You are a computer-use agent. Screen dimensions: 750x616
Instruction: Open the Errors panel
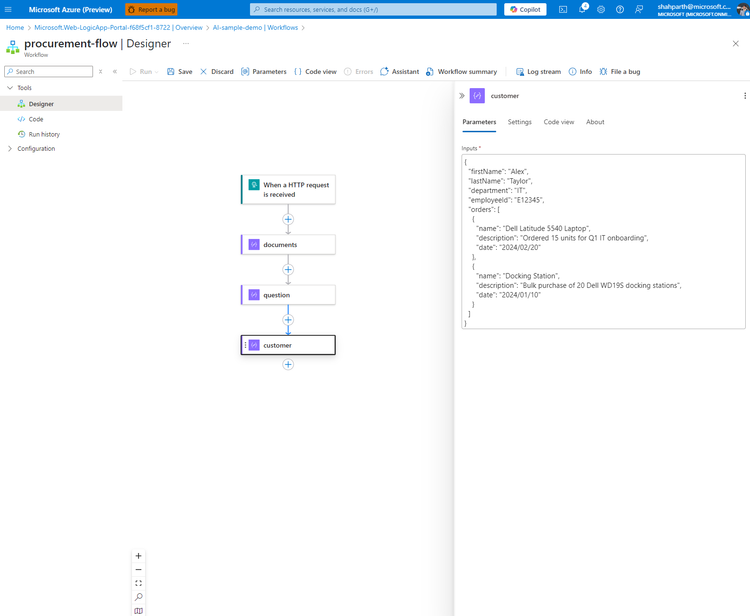[358, 72]
